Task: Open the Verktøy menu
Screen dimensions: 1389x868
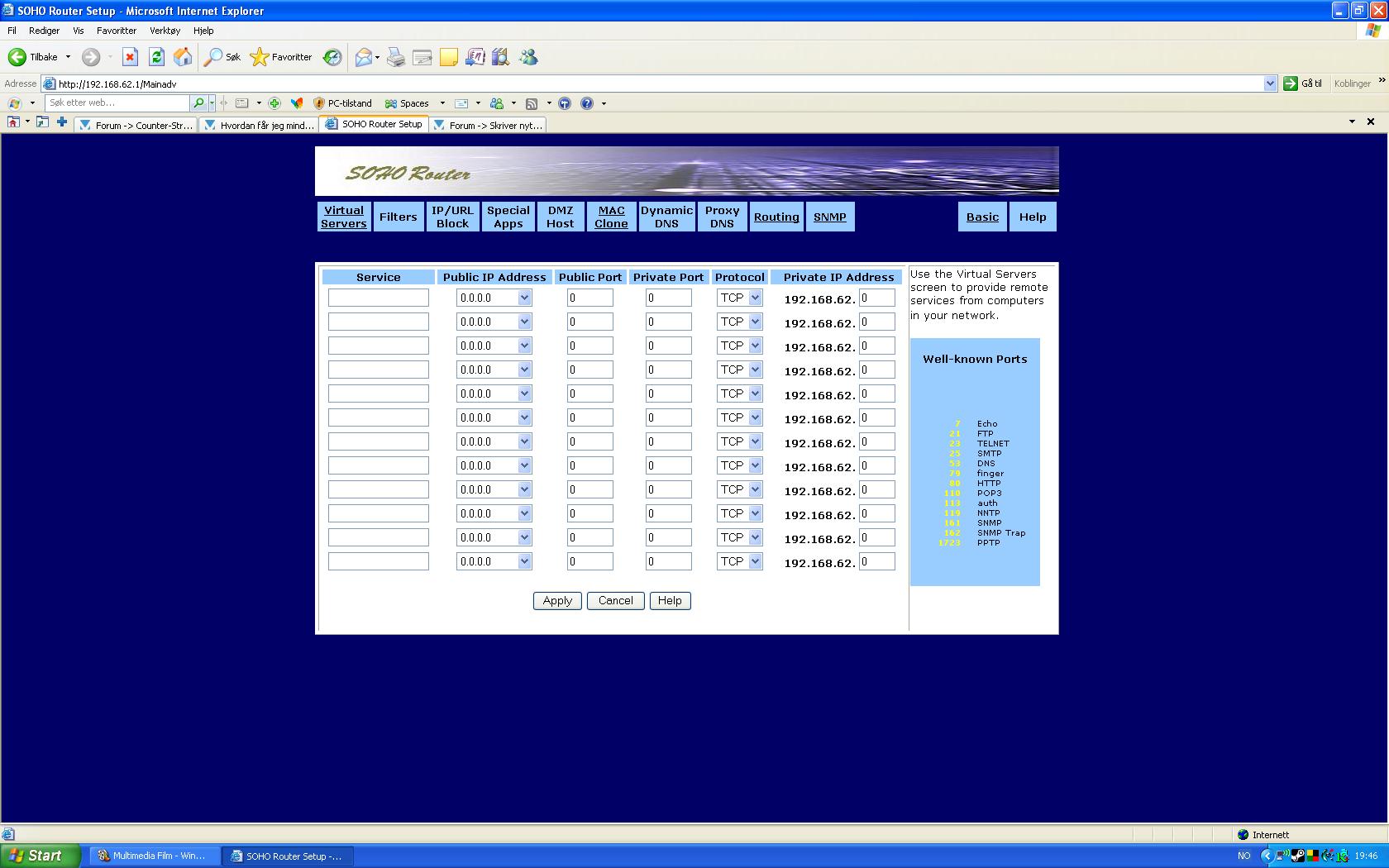Action: click(x=165, y=31)
